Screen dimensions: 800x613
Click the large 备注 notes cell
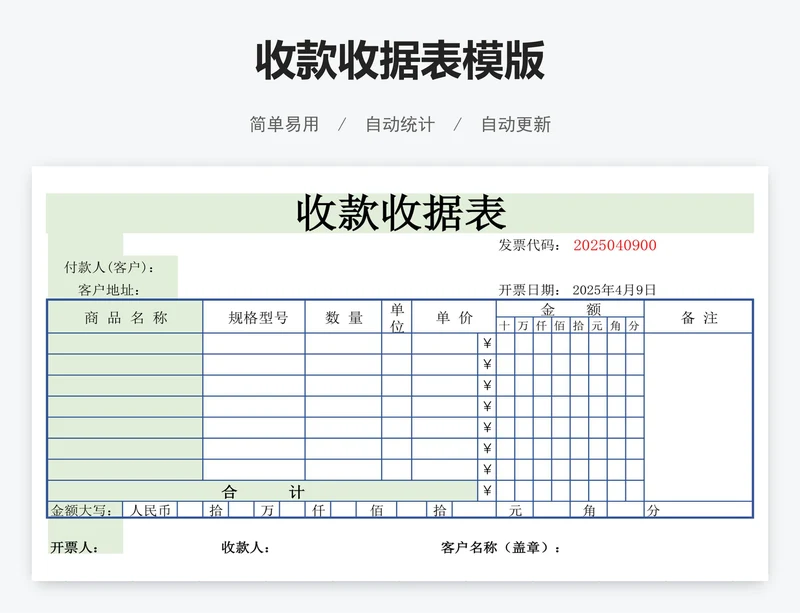[698, 418]
